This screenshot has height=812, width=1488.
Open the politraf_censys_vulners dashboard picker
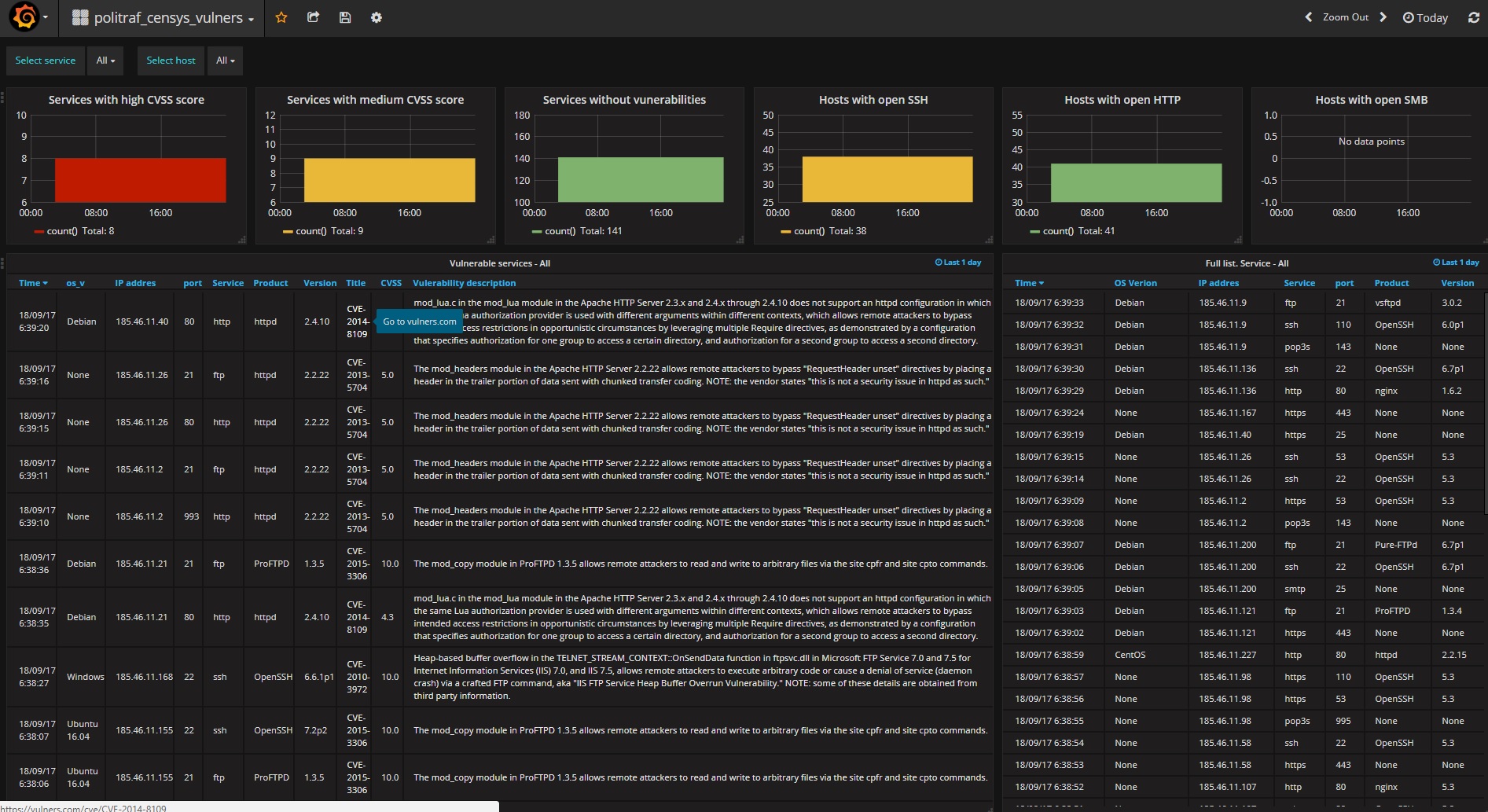(163, 17)
